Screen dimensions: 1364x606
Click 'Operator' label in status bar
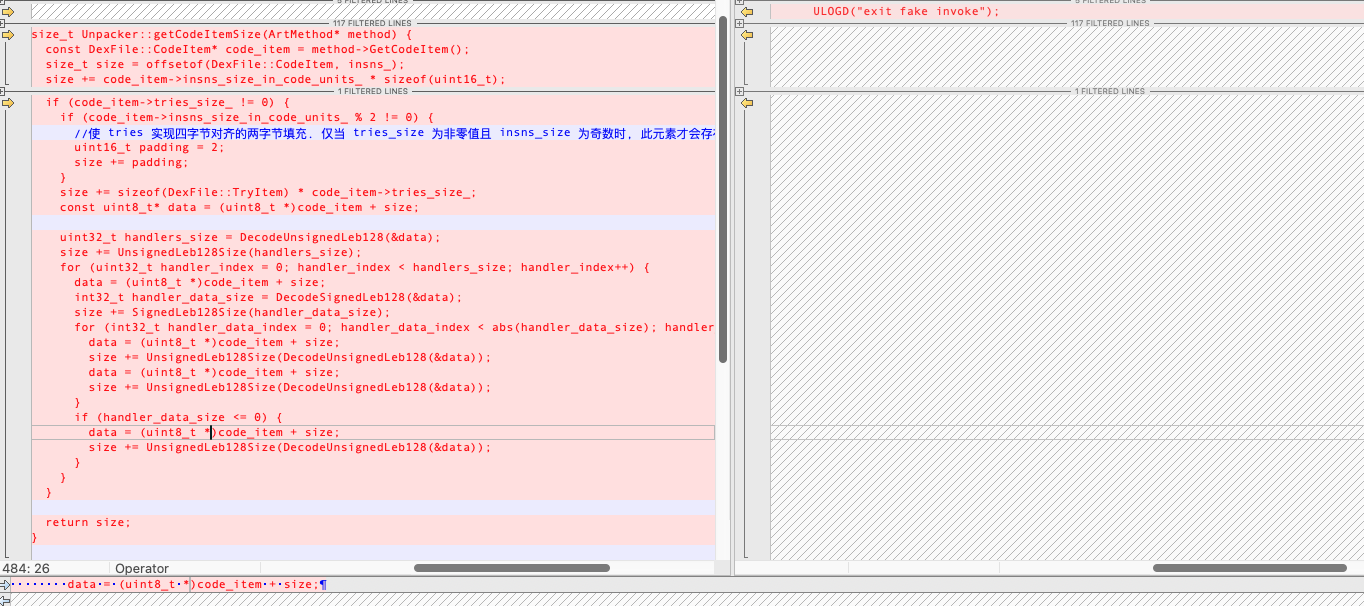point(142,568)
